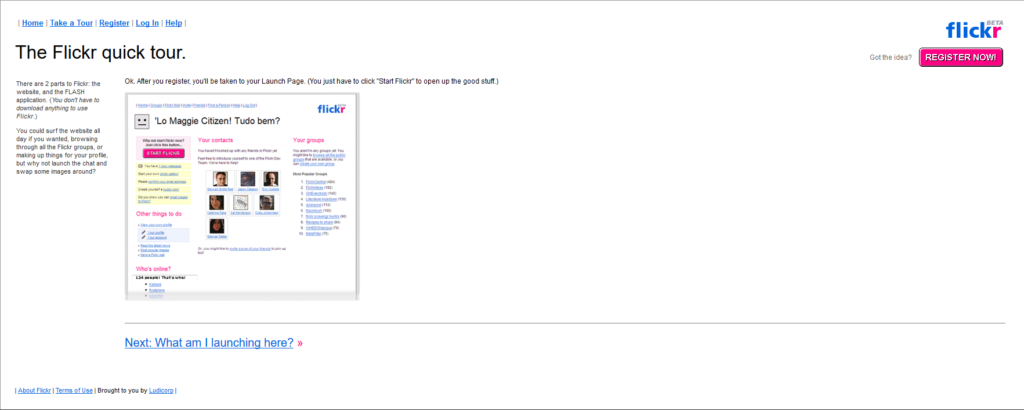Click the pink REGISTER NOW! button
This screenshot has height=410, width=1024.
(961, 57)
